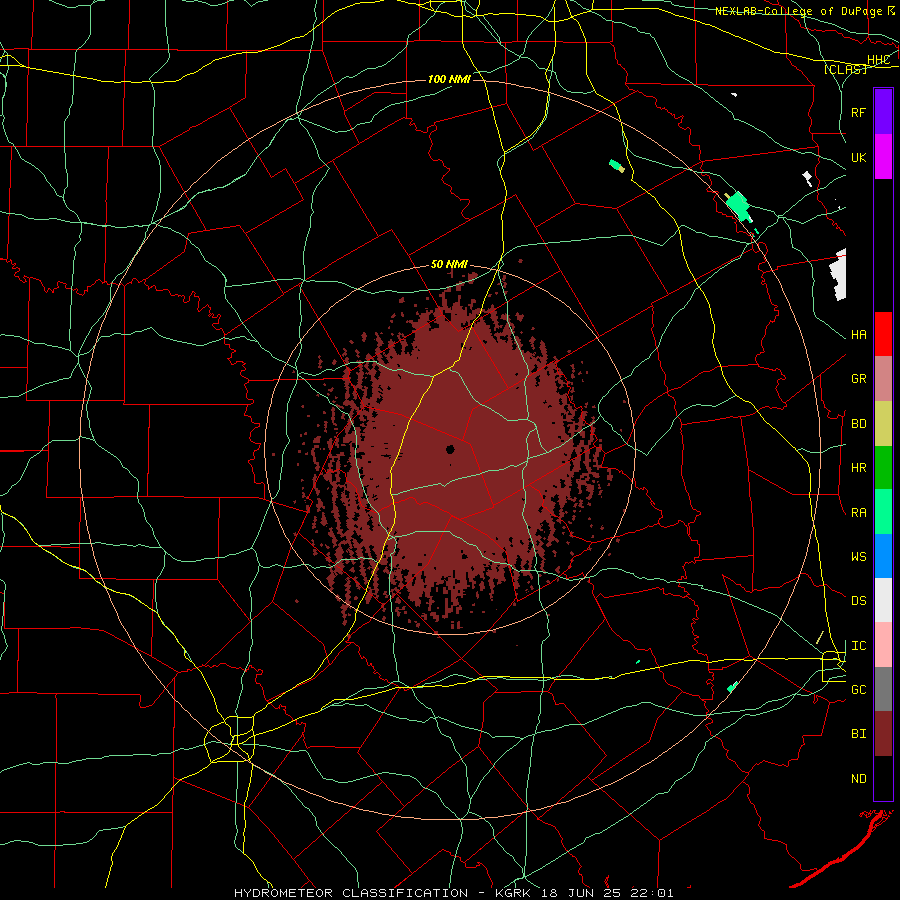900x900 pixels.
Task: Click the HHC product label
Action: [x=879, y=60]
